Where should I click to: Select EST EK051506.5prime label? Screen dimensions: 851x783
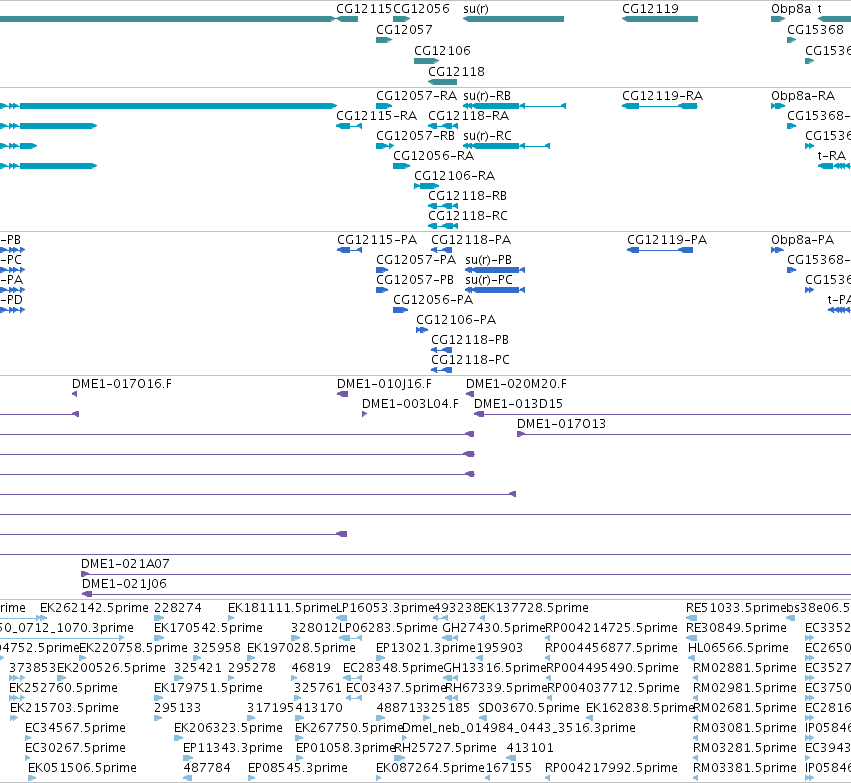click(x=82, y=769)
